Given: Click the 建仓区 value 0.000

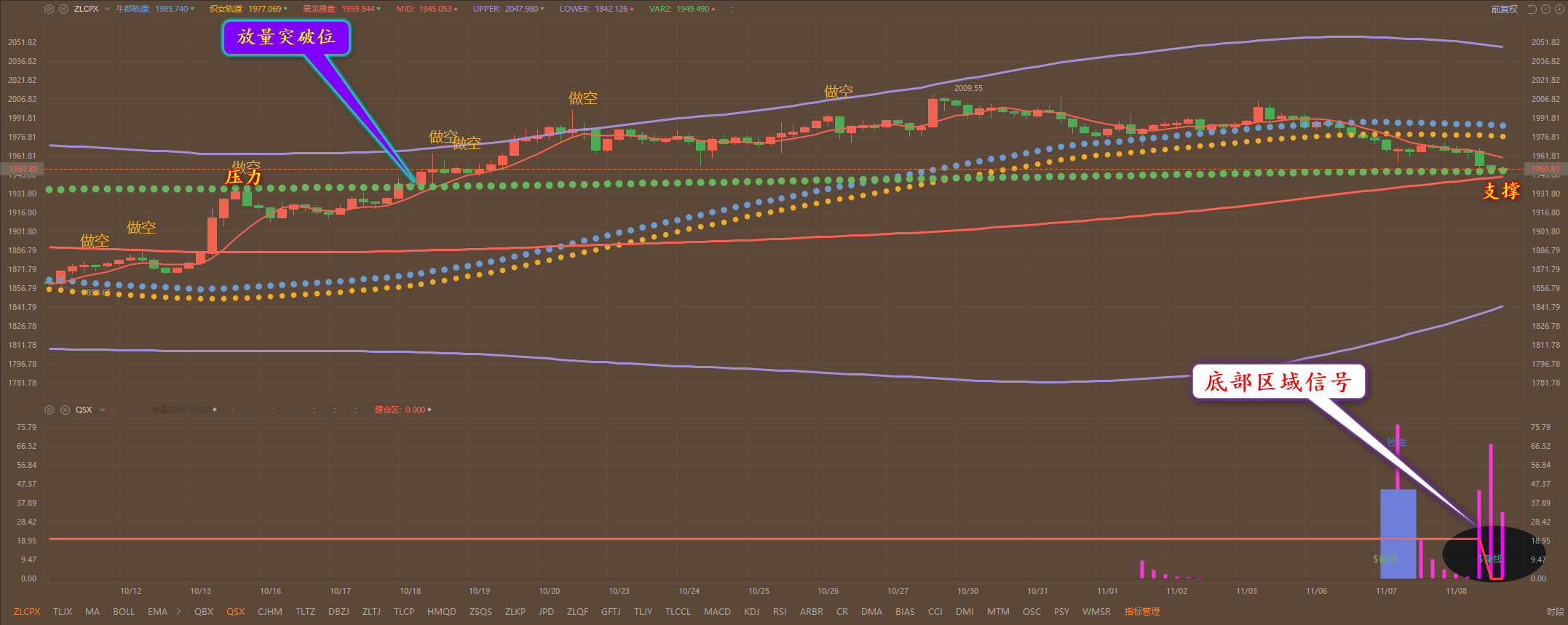Looking at the screenshot, I should click(x=416, y=410).
